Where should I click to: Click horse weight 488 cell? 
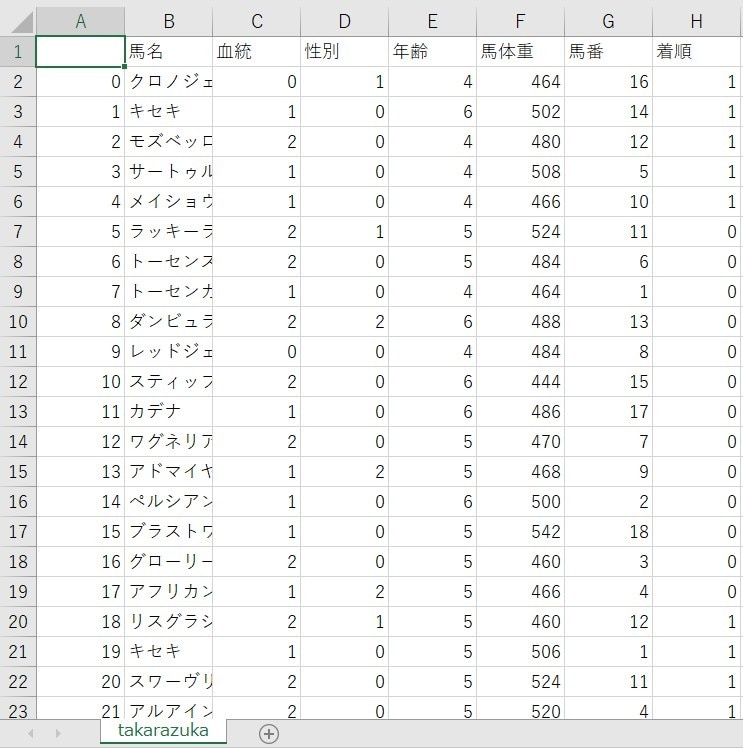tap(520, 322)
